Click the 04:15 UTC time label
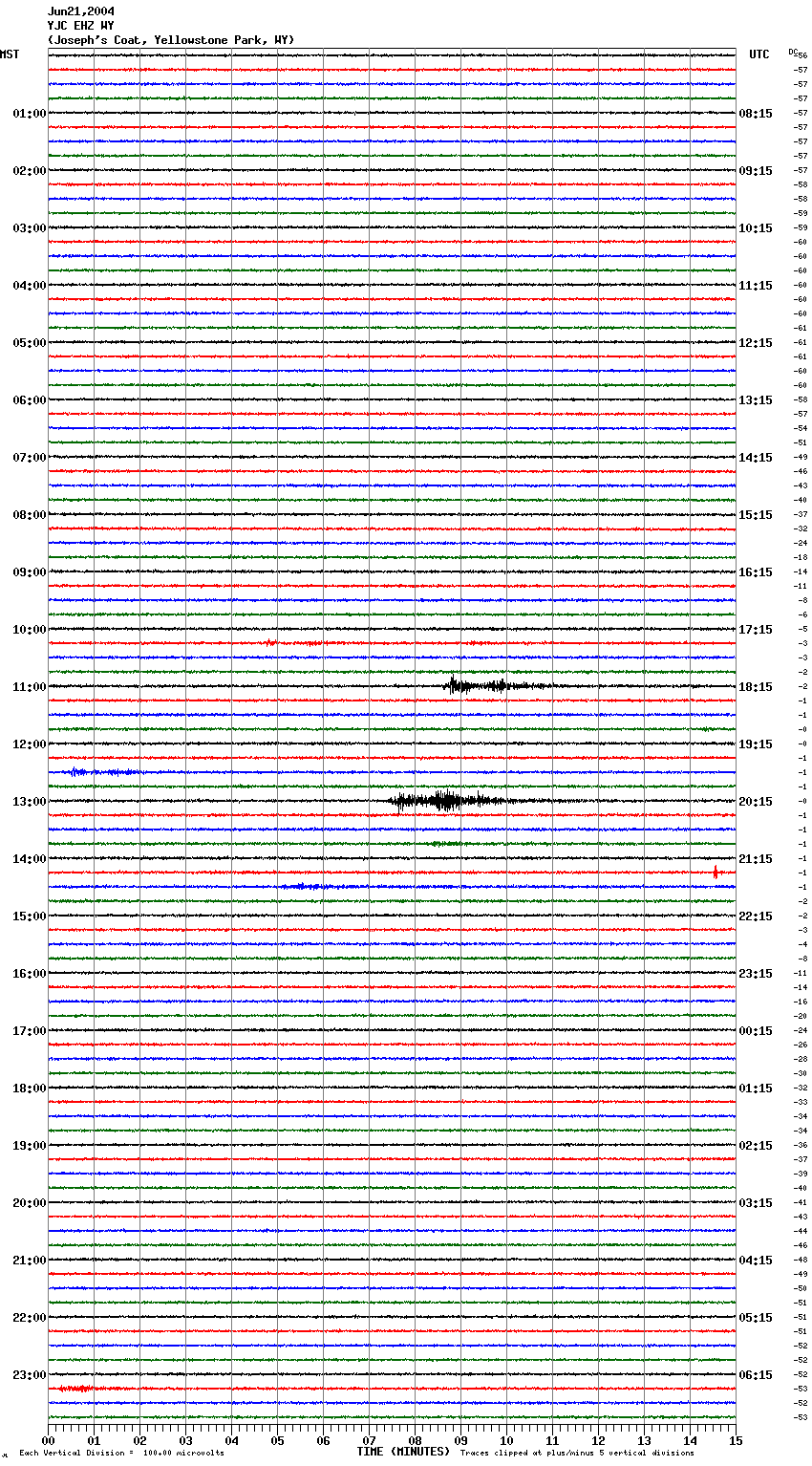Screen dimensions: 812x1466 756,1261
